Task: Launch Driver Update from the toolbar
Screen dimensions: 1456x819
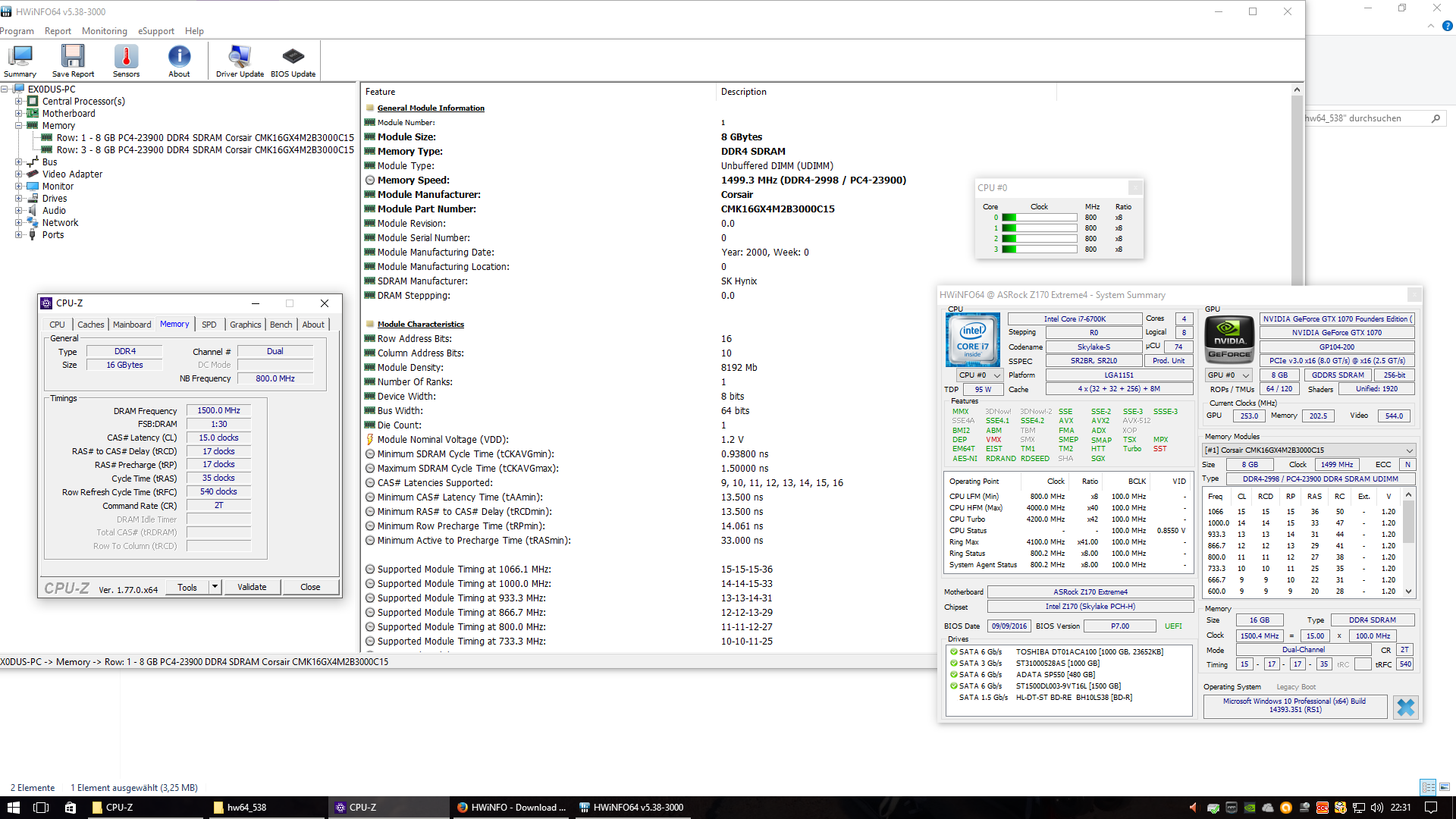Action: click(240, 61)
